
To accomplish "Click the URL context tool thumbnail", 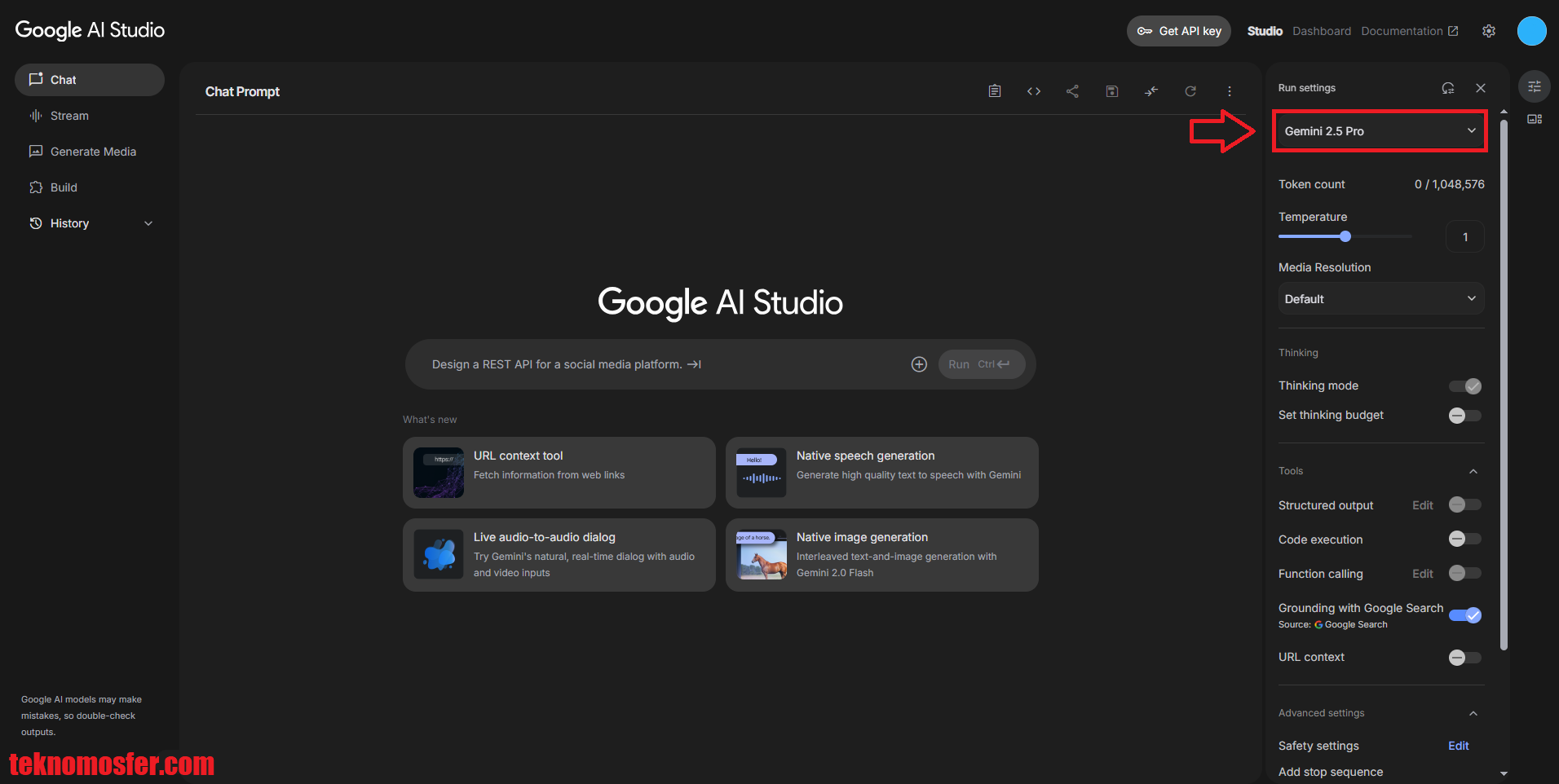I will [x=439, y=473].
